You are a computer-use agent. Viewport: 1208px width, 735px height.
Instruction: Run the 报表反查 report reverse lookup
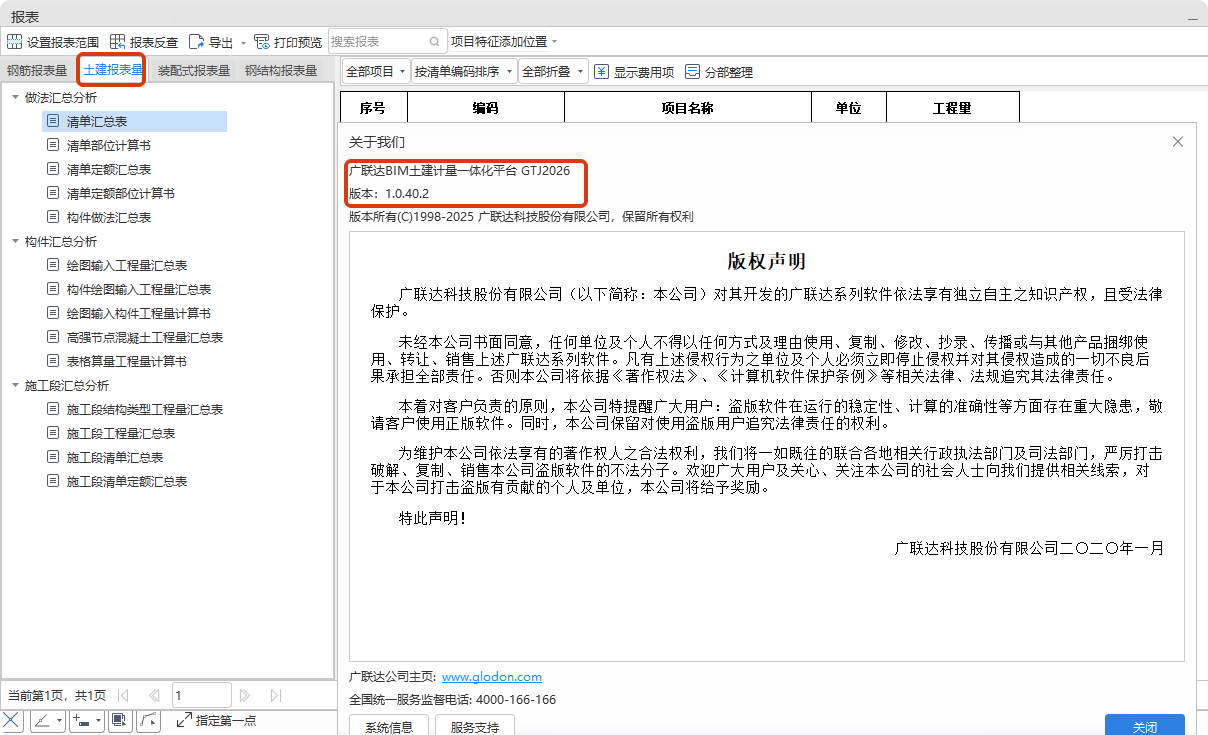[144, 42]
